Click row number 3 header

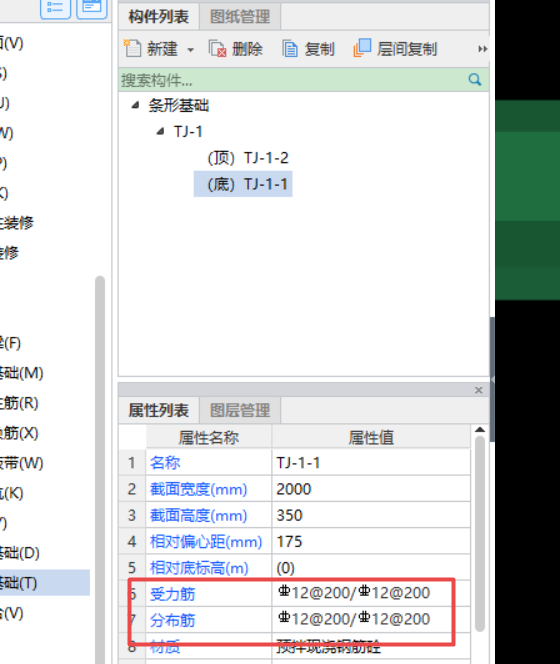point(132,515)
